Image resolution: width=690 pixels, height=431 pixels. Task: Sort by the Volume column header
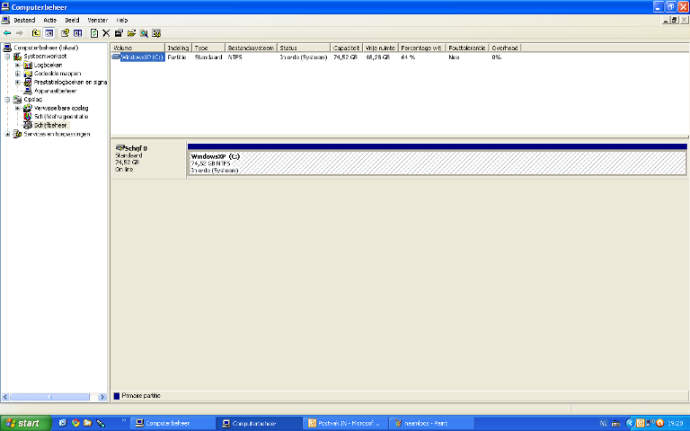click(x=138, y=48)
